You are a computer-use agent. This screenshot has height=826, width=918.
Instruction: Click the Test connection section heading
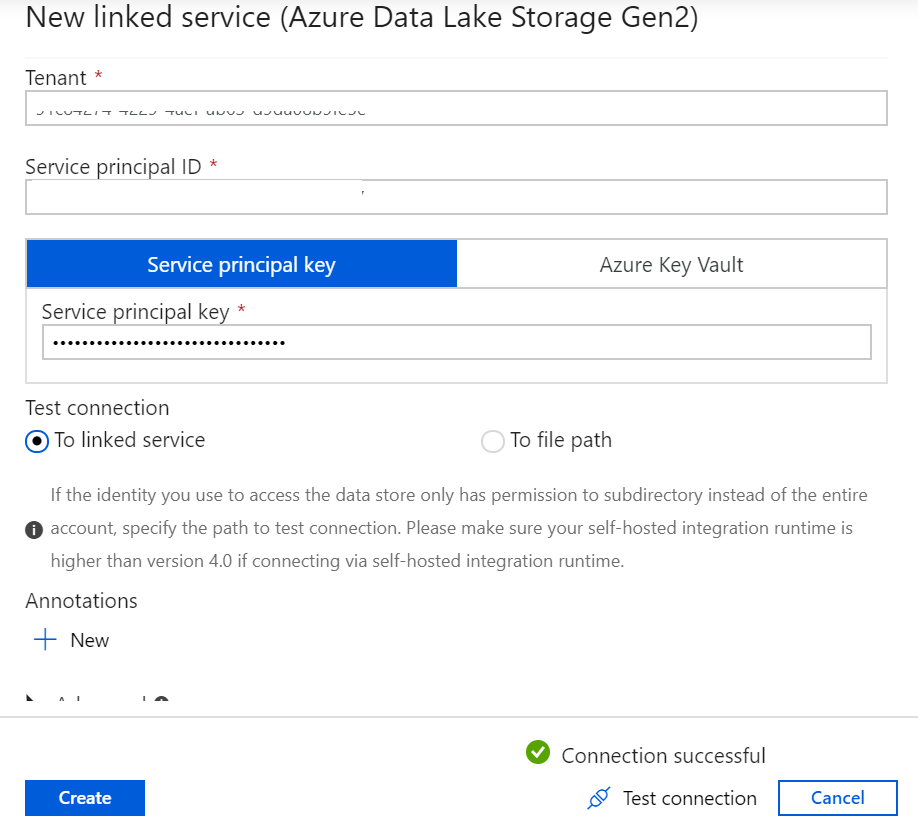coord(97,407)
